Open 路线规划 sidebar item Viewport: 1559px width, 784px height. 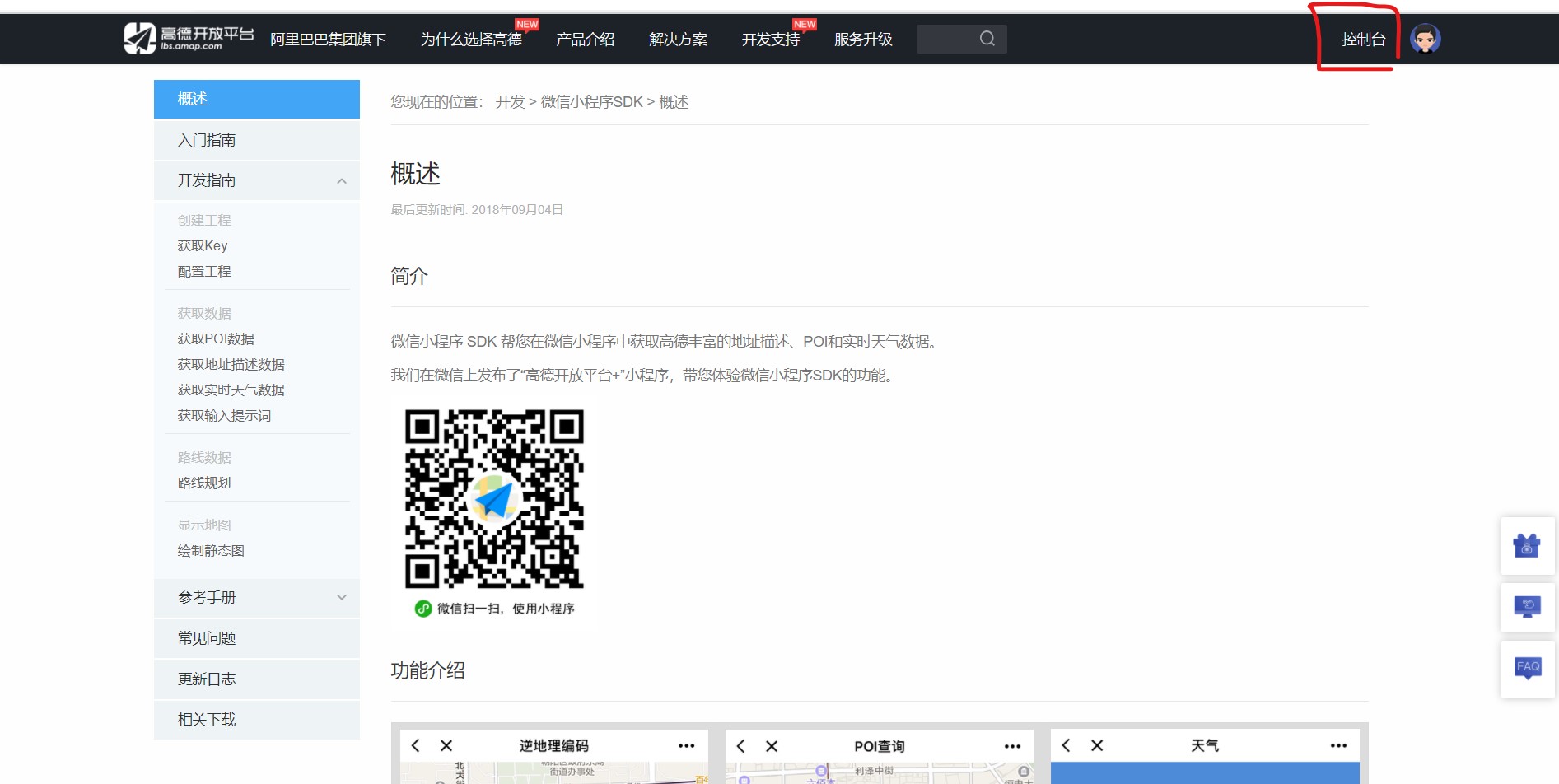tap(204, 483)
